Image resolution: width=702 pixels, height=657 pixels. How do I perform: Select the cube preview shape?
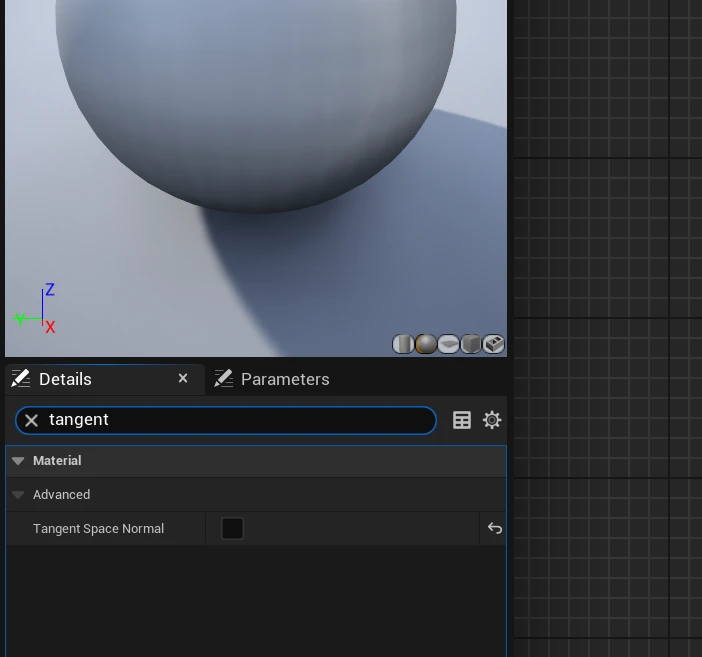click(x=471, y=344)
